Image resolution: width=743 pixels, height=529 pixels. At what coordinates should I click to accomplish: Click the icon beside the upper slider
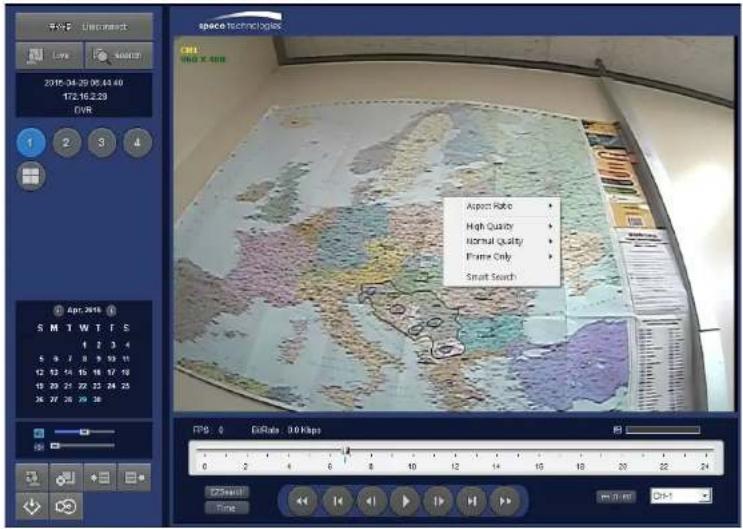(39, 433)
